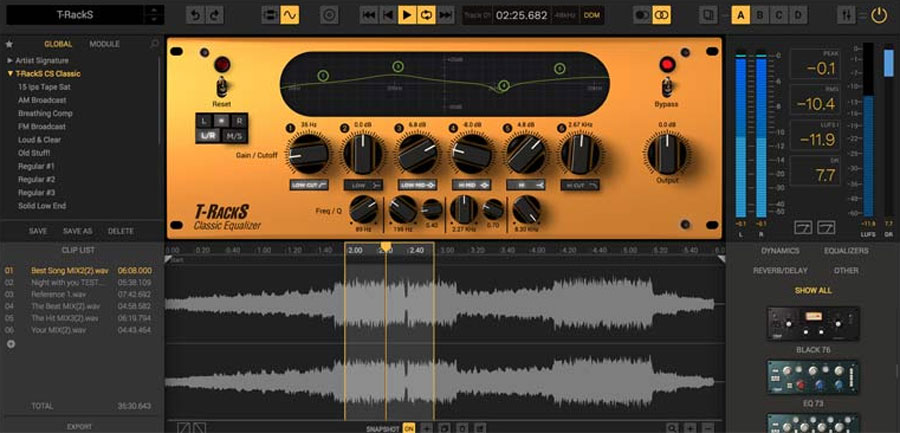
Task: Select the 15 ips Tape Sat preset
Action: [x=44, y=87]
